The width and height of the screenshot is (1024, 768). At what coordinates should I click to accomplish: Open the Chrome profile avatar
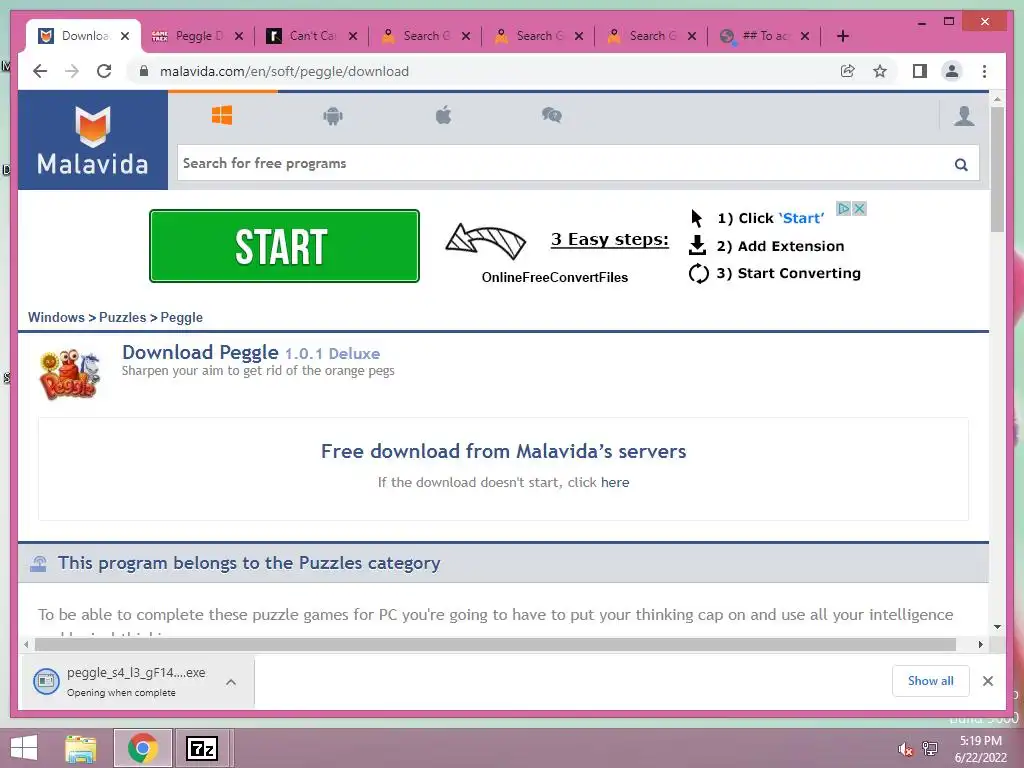pos(952,71)
